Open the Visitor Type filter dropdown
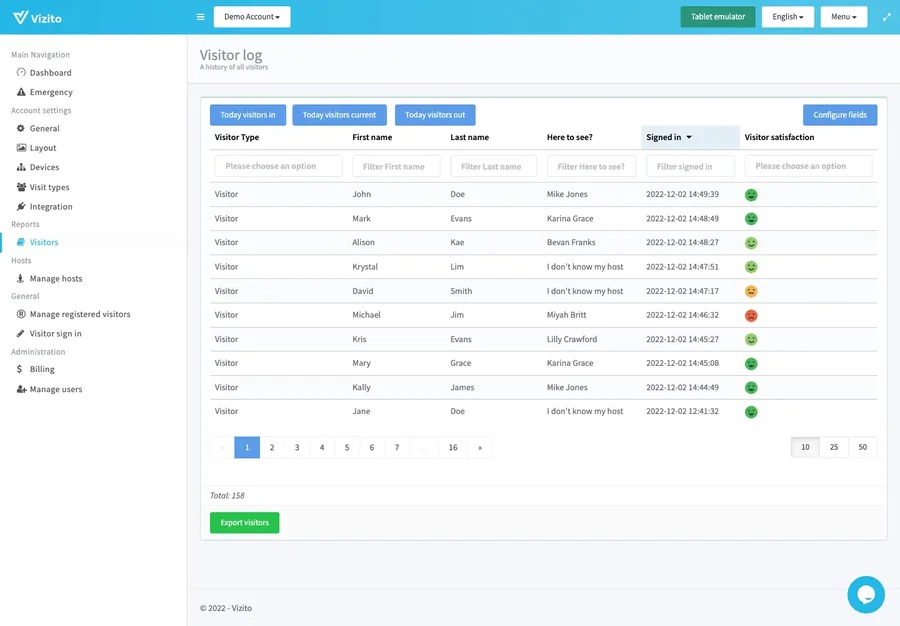The width and height of the screenshot is (900, 626). click(x=278, y=166)
